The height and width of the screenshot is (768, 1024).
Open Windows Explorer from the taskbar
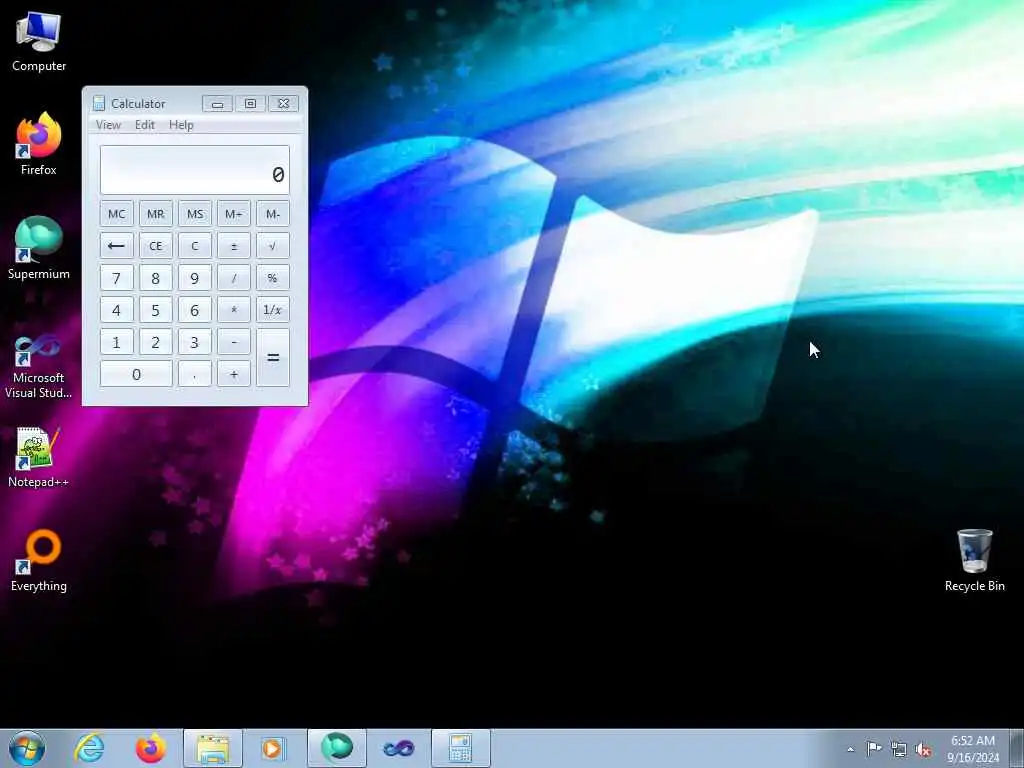(212, 748)
